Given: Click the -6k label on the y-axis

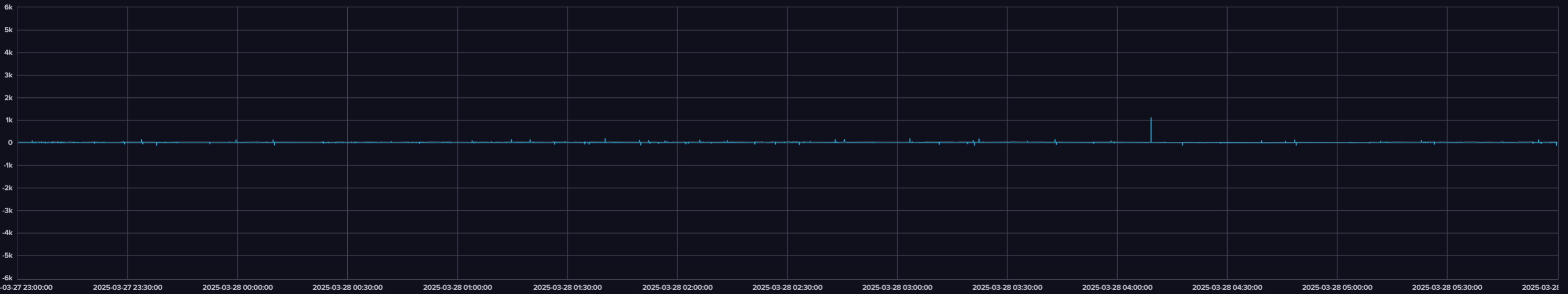Looking at the screenshot, I should coord(7,278).
